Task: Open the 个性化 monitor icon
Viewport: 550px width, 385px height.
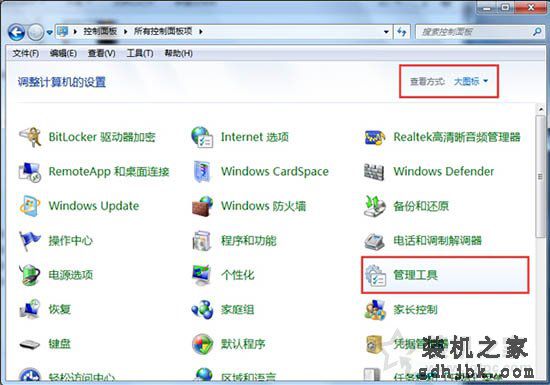Action: click(202, 275)
